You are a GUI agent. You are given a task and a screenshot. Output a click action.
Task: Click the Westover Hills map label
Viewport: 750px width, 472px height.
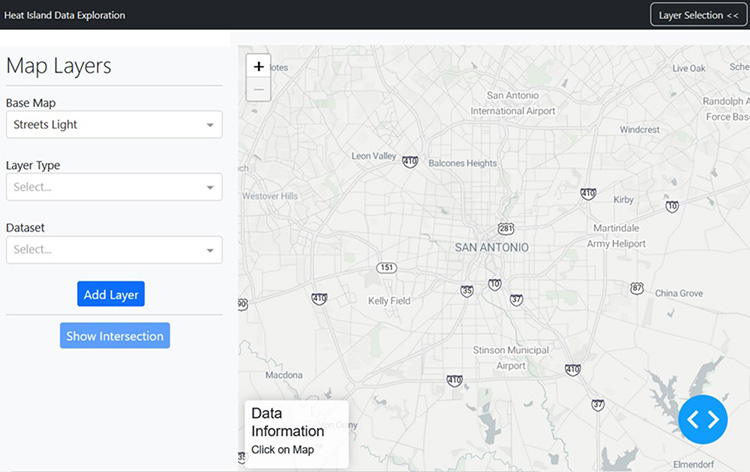click(270, 196)
